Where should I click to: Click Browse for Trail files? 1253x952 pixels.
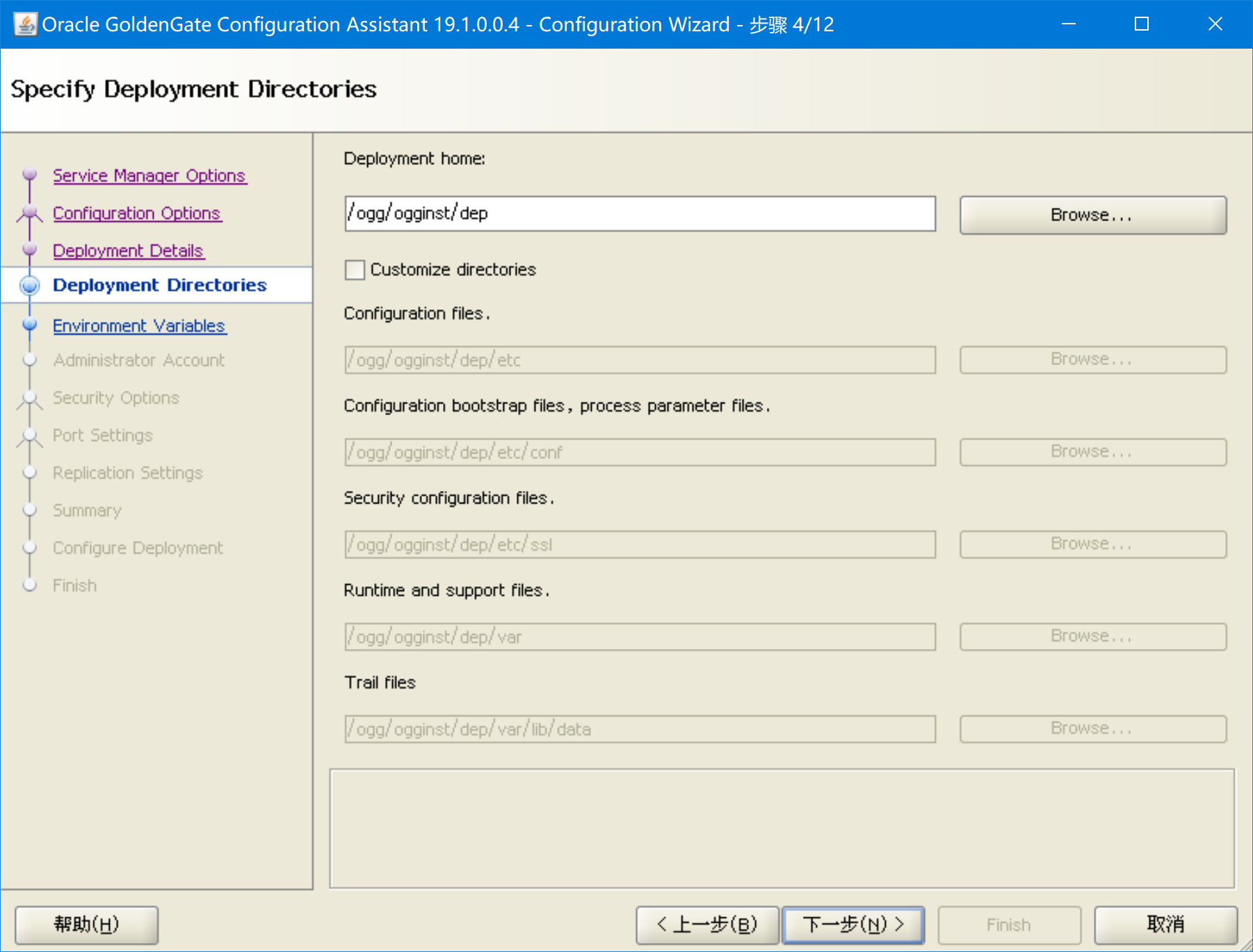pyautogui.click(x=1092, y=729)
